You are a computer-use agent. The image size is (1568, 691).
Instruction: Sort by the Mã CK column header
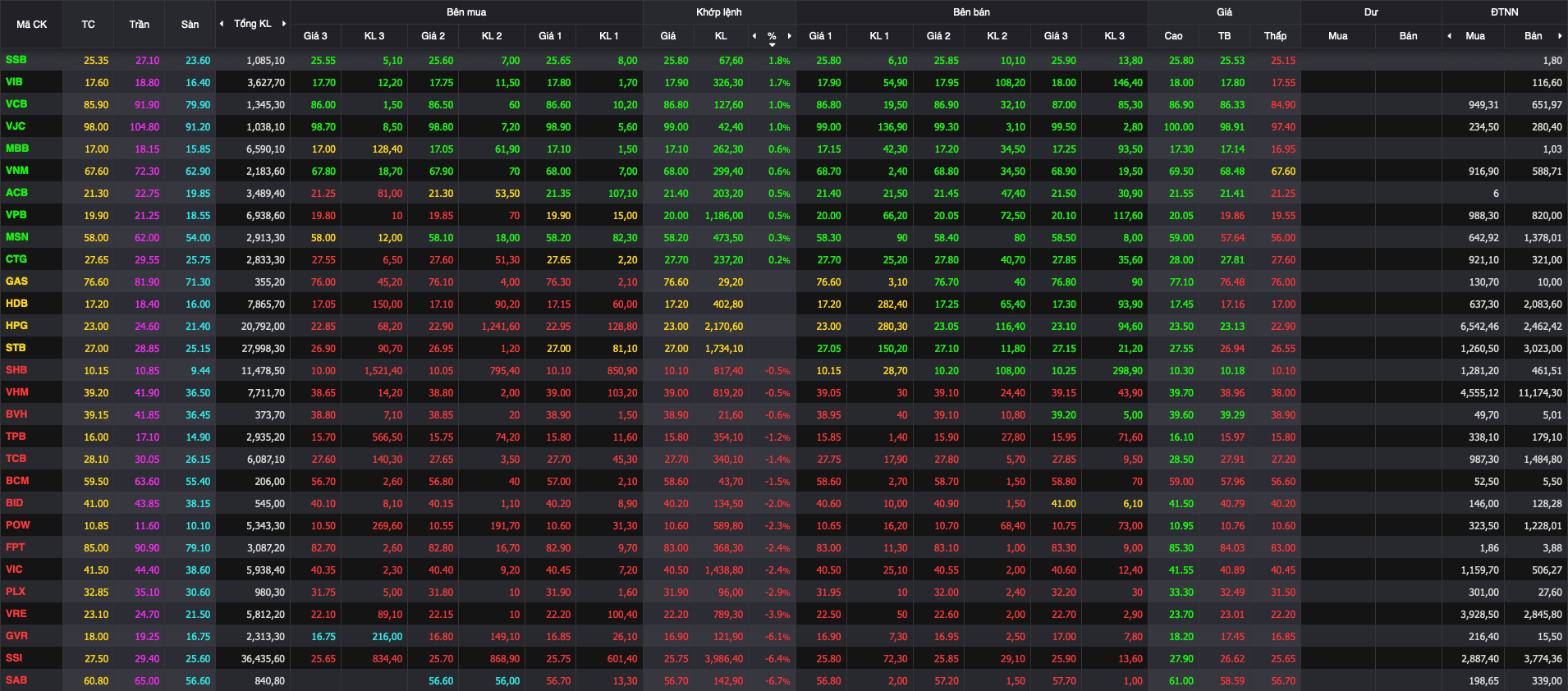point(31,25)
